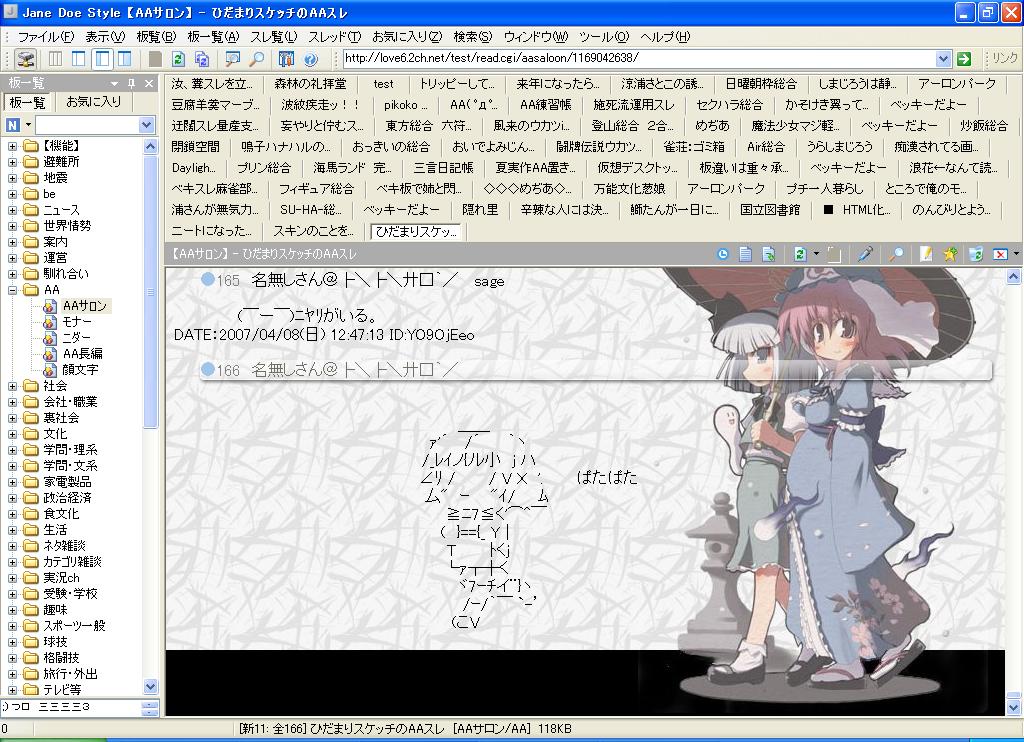Open the 表示(V) menu
This screenshot has height=742, width=1024.
coord(105,37)
